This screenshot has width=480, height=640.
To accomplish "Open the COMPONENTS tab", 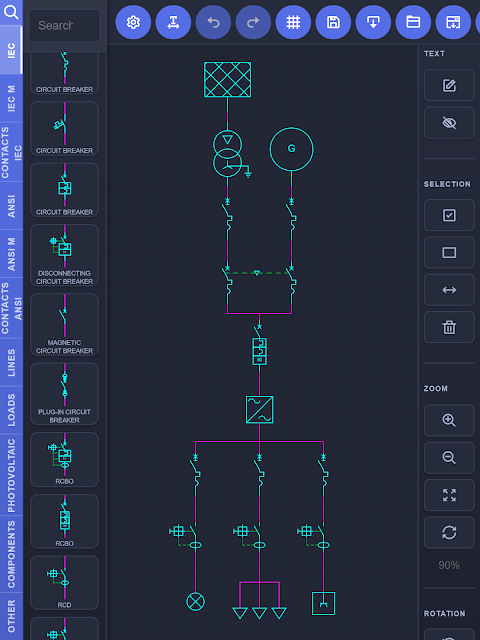I will (x=11, y=554).
